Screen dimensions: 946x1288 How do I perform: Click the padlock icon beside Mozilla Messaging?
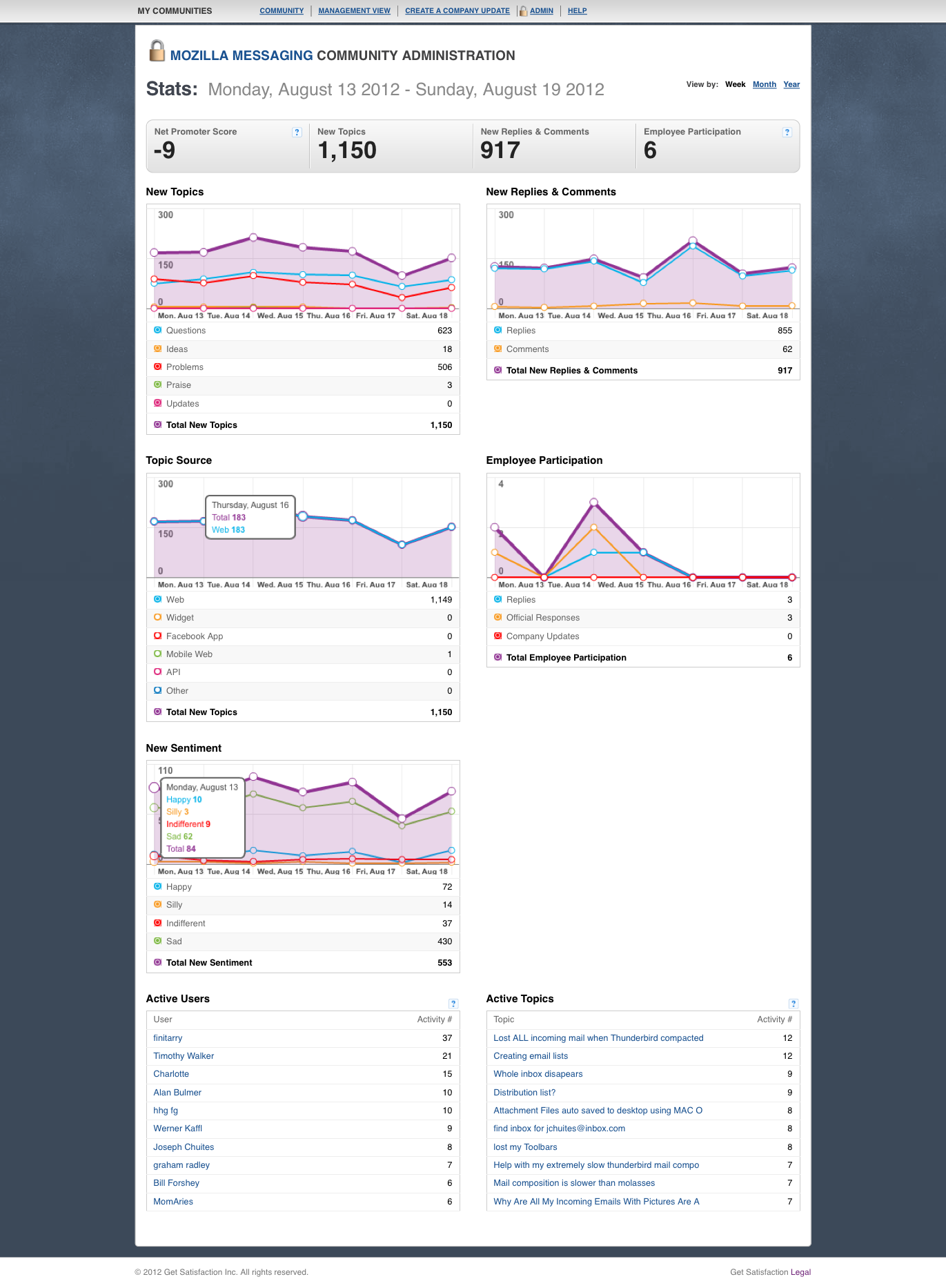[x=157, y=51]
